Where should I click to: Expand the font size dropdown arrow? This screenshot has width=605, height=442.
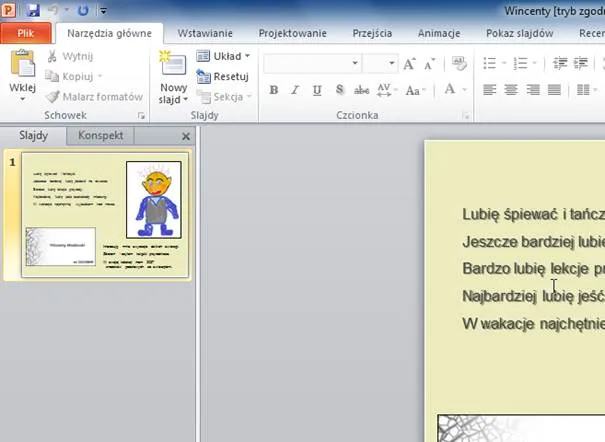392,63
